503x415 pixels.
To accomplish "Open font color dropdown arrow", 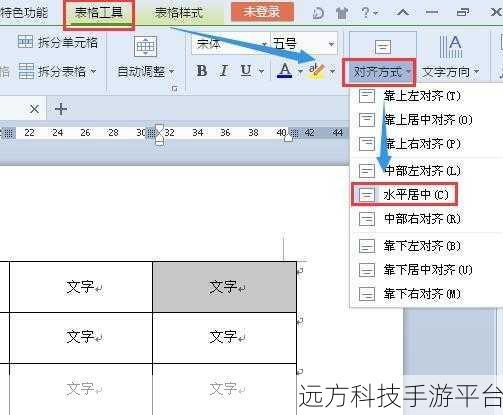I will point(300,71).
